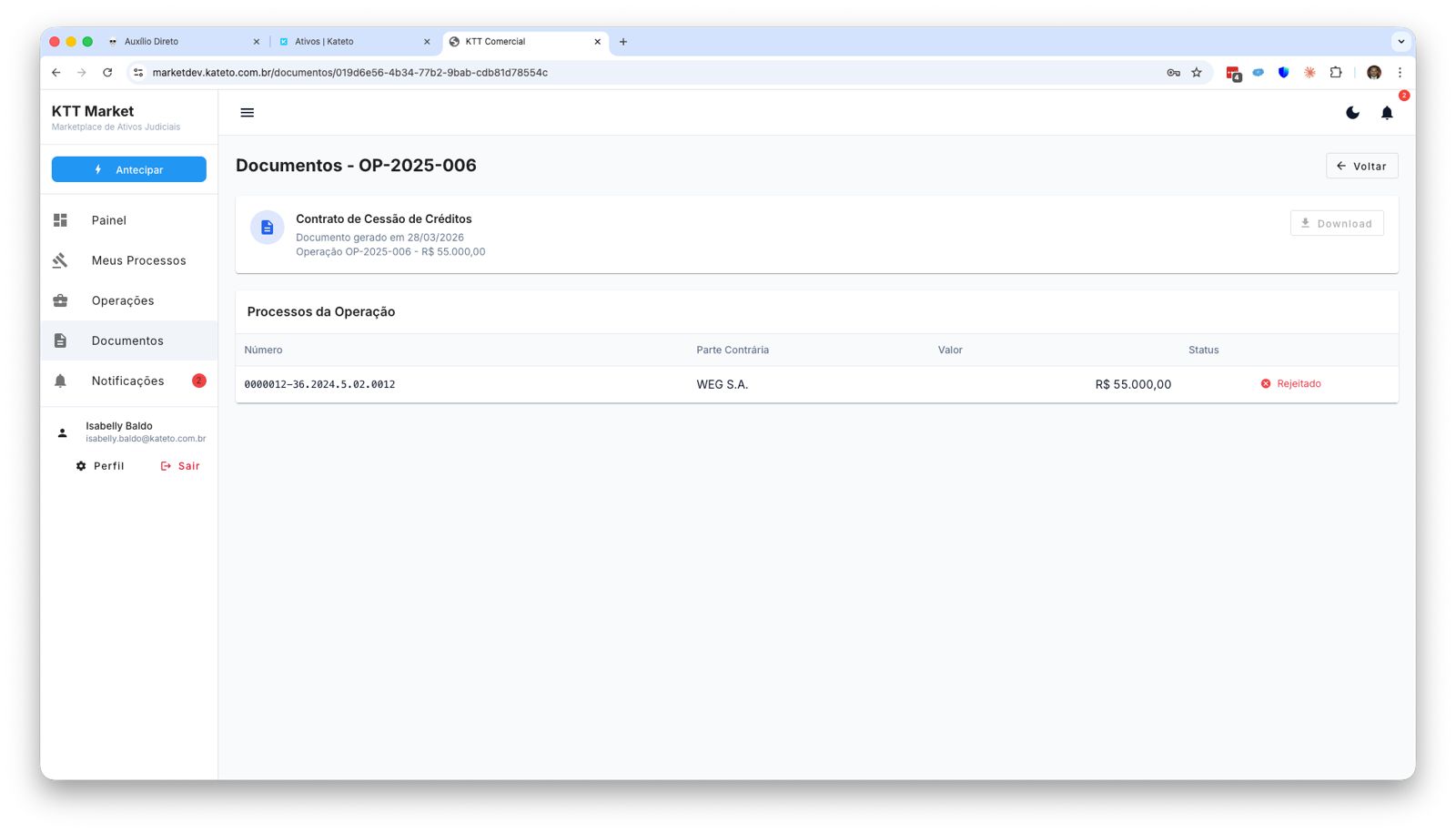The height and width of the screenshot is (833, 1456).
Task: Switch to the Auxílio Direto tab
Action: click(x=151, y=42)
